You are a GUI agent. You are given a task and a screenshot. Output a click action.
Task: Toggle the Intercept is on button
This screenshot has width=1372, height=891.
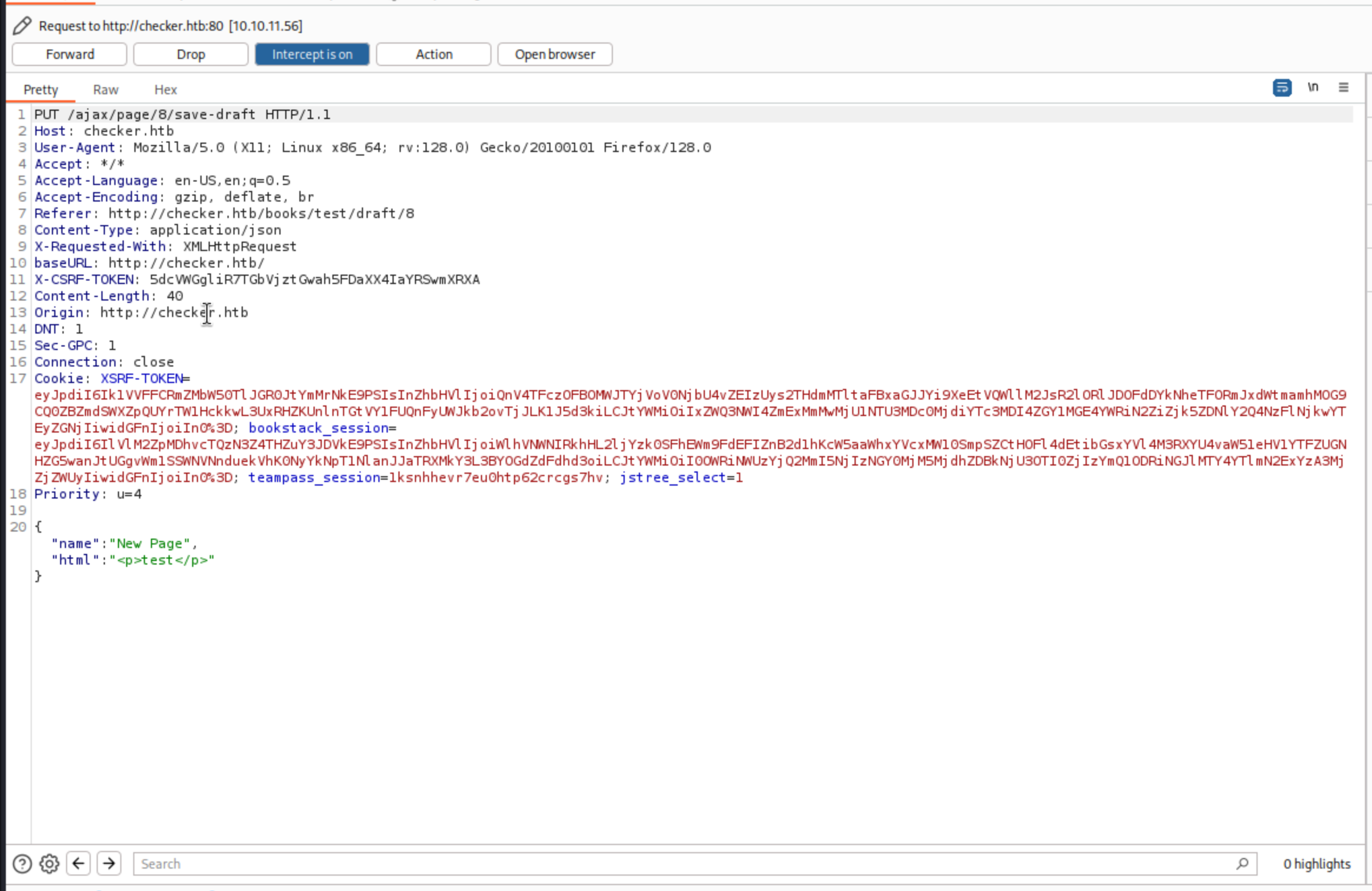coord(312,54)
